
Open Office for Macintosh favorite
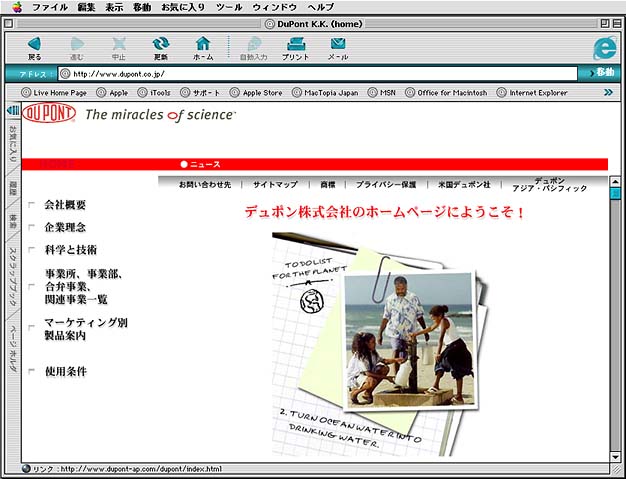(x=446, y=93)
